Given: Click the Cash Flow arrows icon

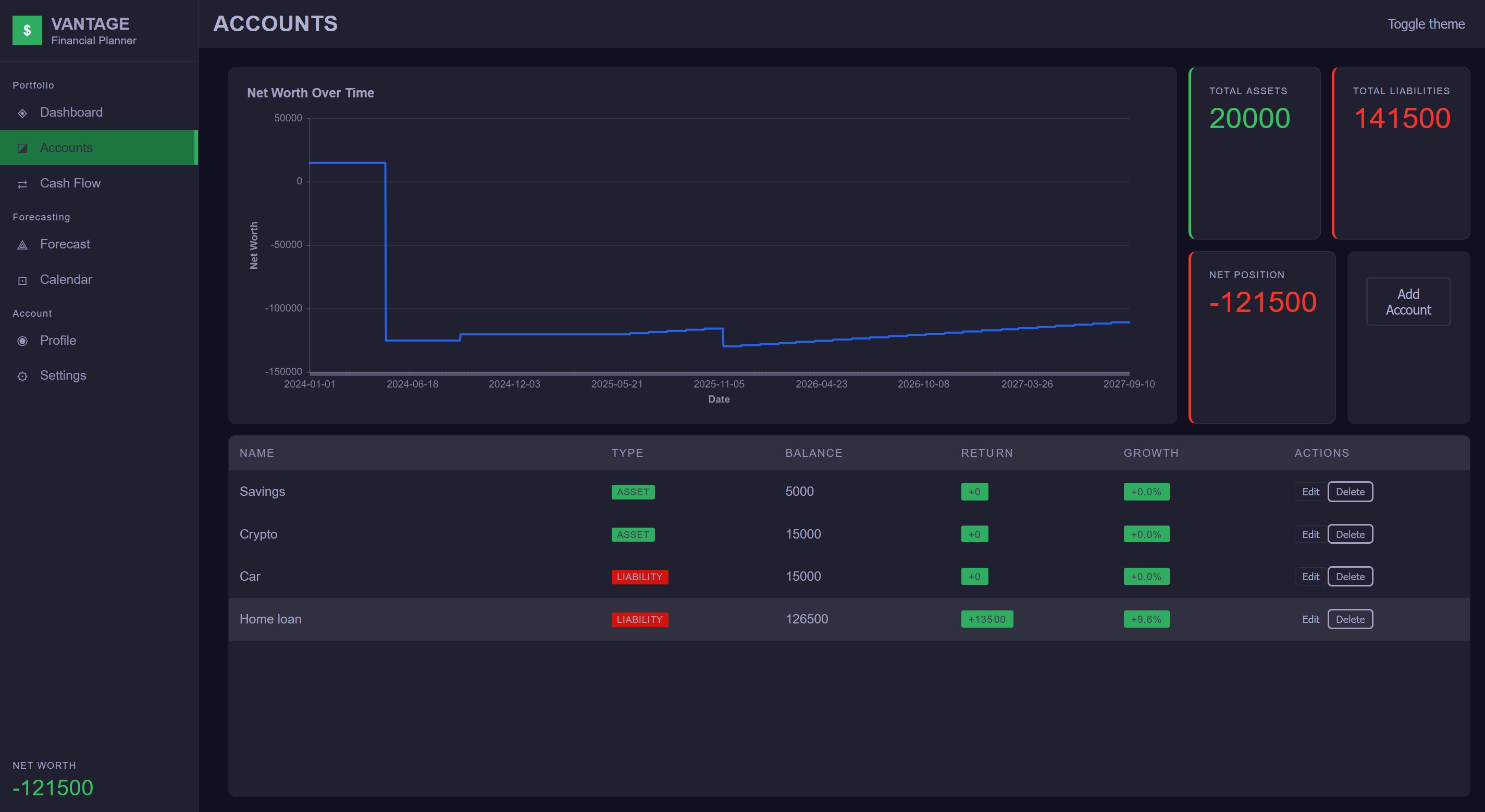Looking at the screenshot, I should point(22,184).
